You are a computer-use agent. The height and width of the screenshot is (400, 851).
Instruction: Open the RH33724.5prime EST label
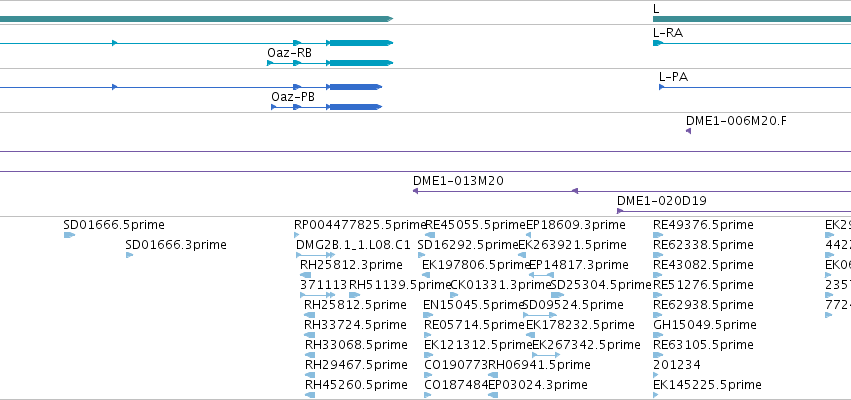pyautogui.click(x=355, y=325)
